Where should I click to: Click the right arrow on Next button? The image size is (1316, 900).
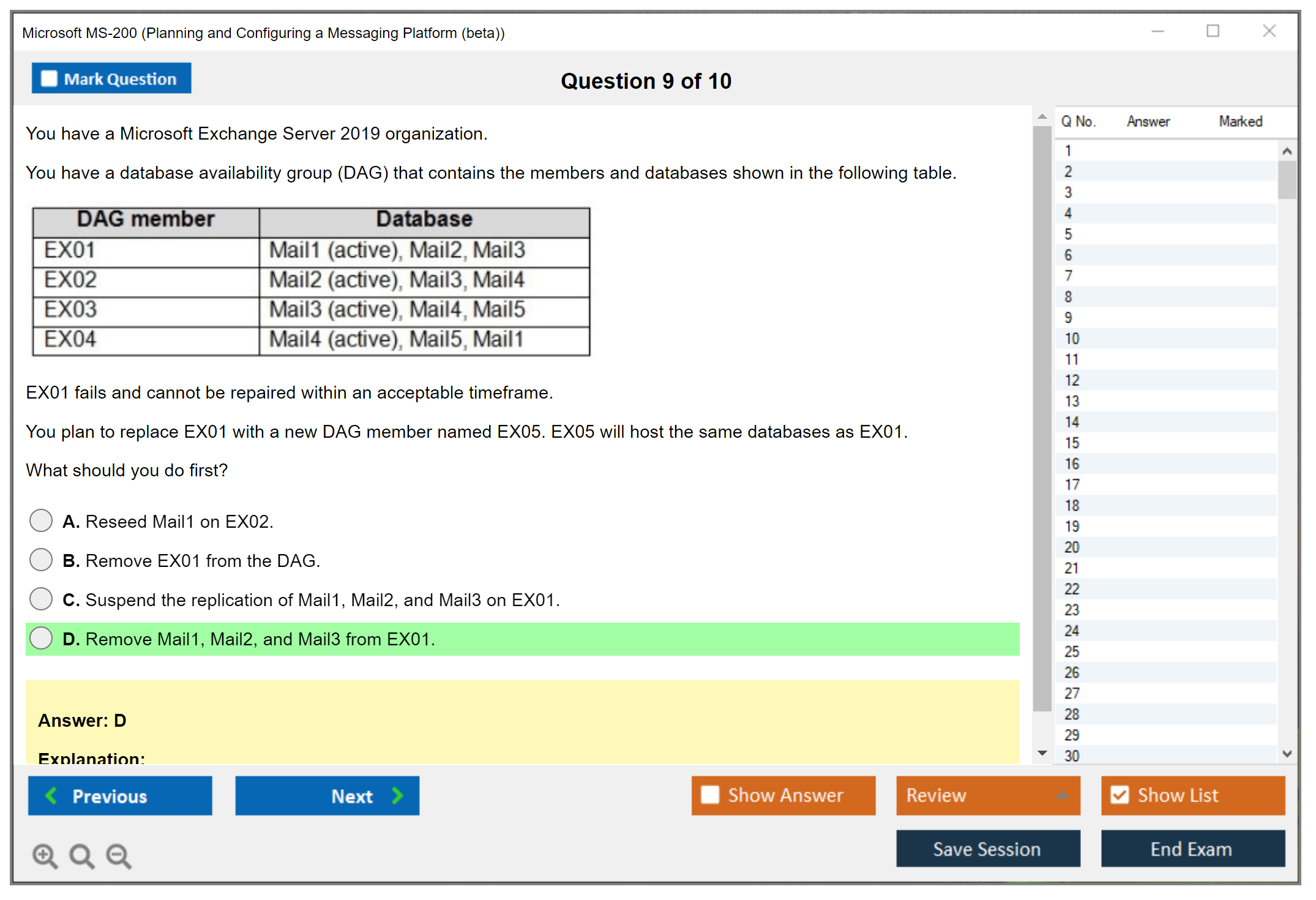[397, 795]
